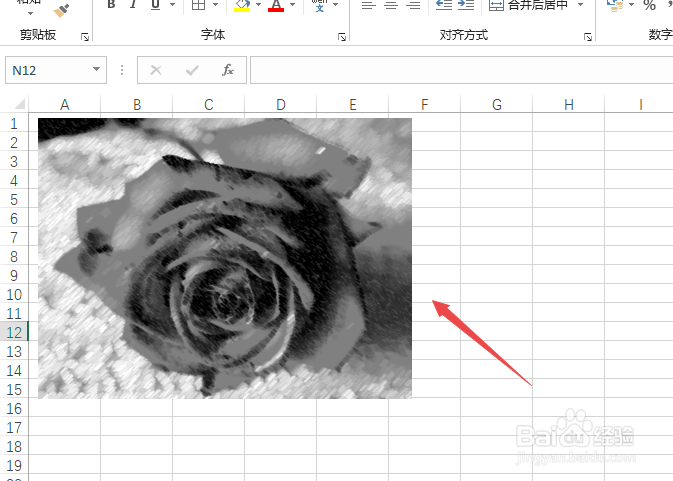Open borders dropdown arrow
Screen dimensions: 673x481
coord(215,5)
